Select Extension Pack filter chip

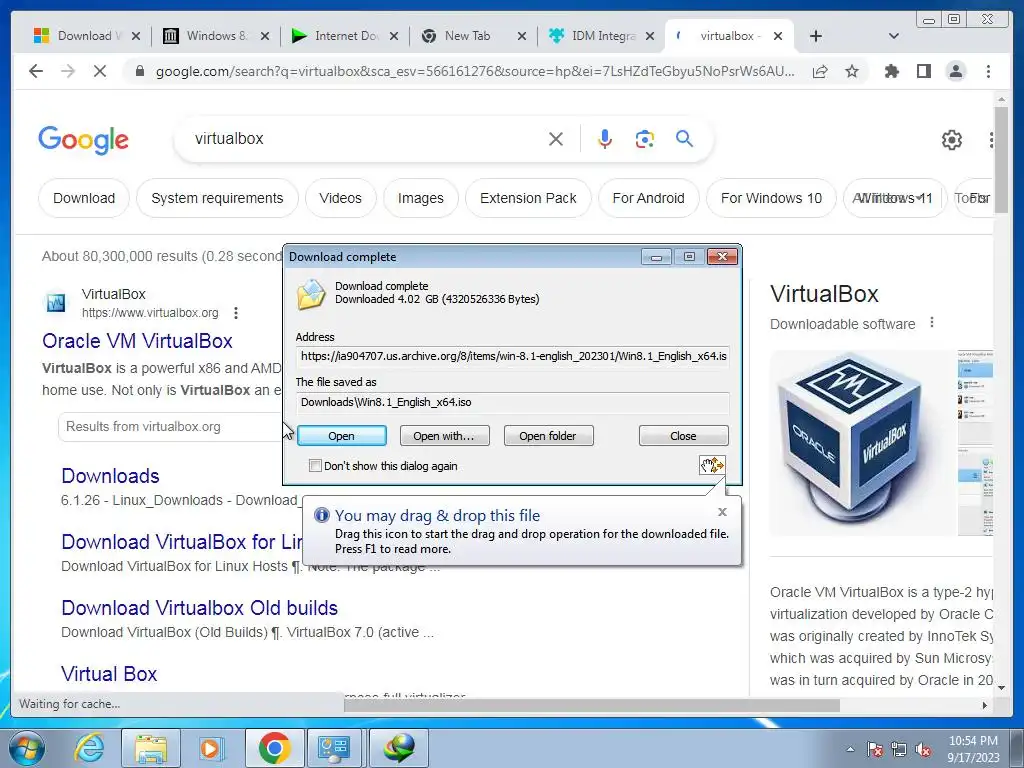528,198
